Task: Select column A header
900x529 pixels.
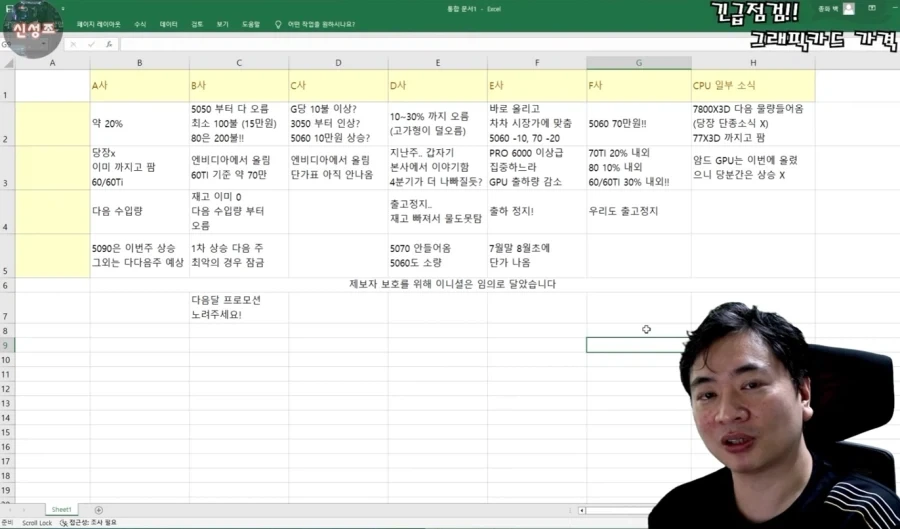Action: pos(52,63)
